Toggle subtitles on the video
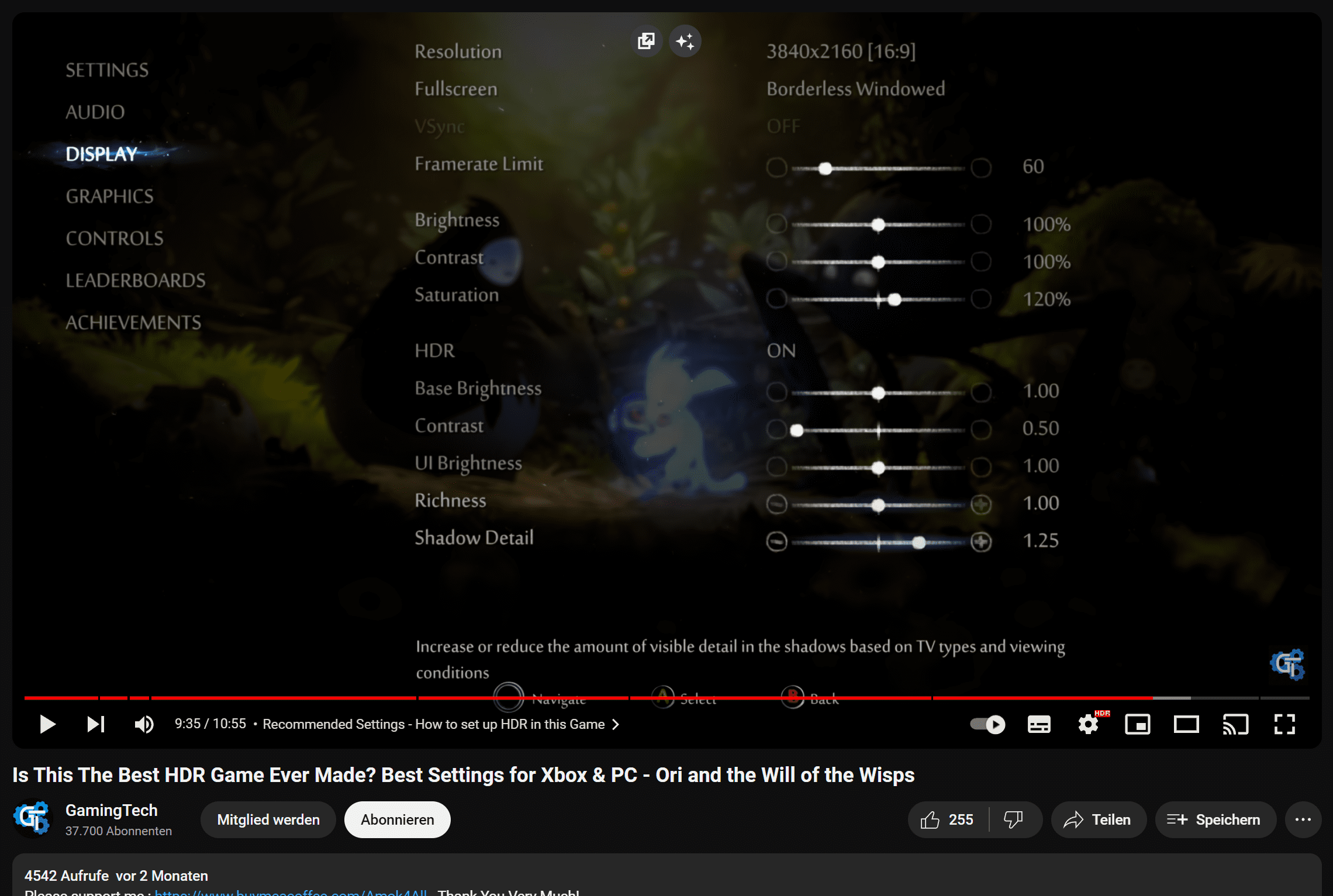1333x896 pixels. click(x=1039, y=724)
